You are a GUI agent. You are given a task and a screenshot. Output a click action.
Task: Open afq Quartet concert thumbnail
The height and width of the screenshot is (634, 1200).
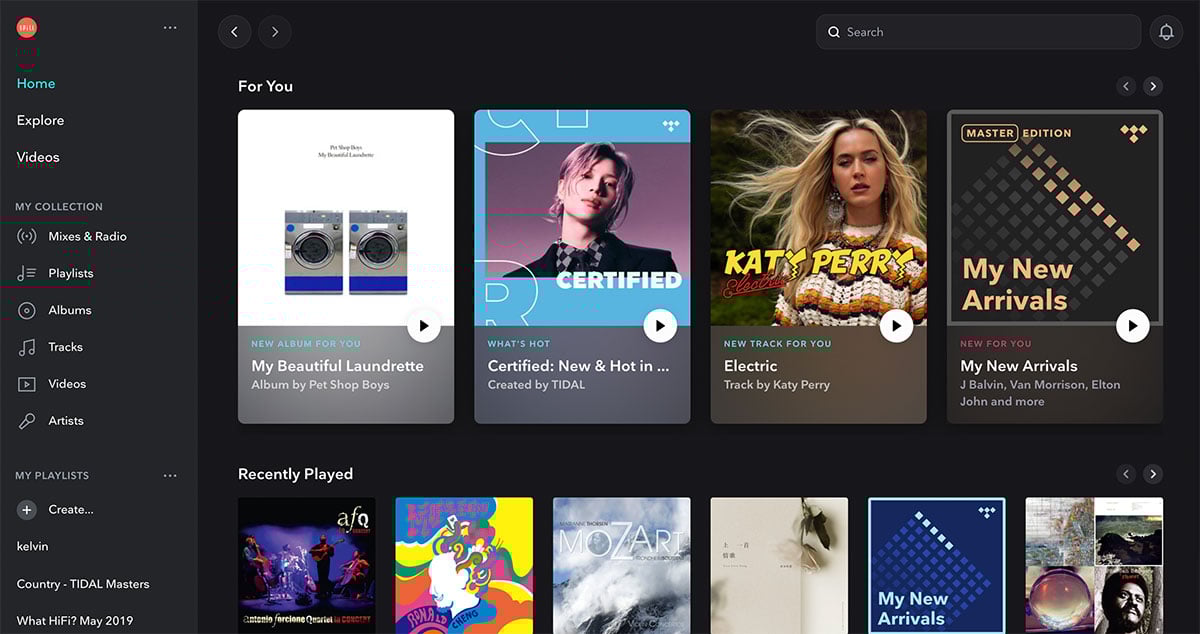[x=307, y=566]
